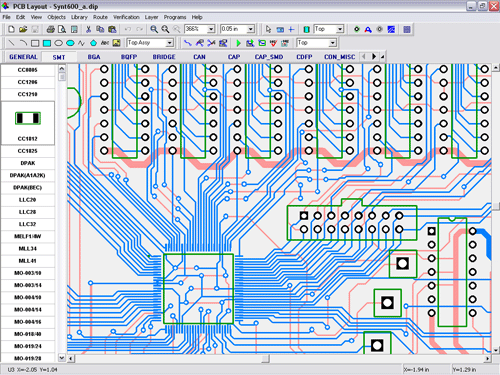Click the Zoom In magnifier icon
Image resolution: width=500 pixels, height=375 pixels.
(154, 29)
